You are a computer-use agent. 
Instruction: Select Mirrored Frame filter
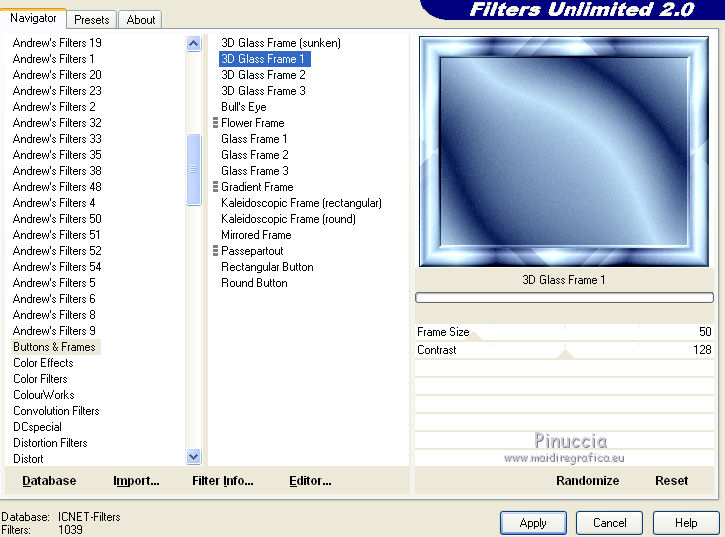[x=256, y=235]
